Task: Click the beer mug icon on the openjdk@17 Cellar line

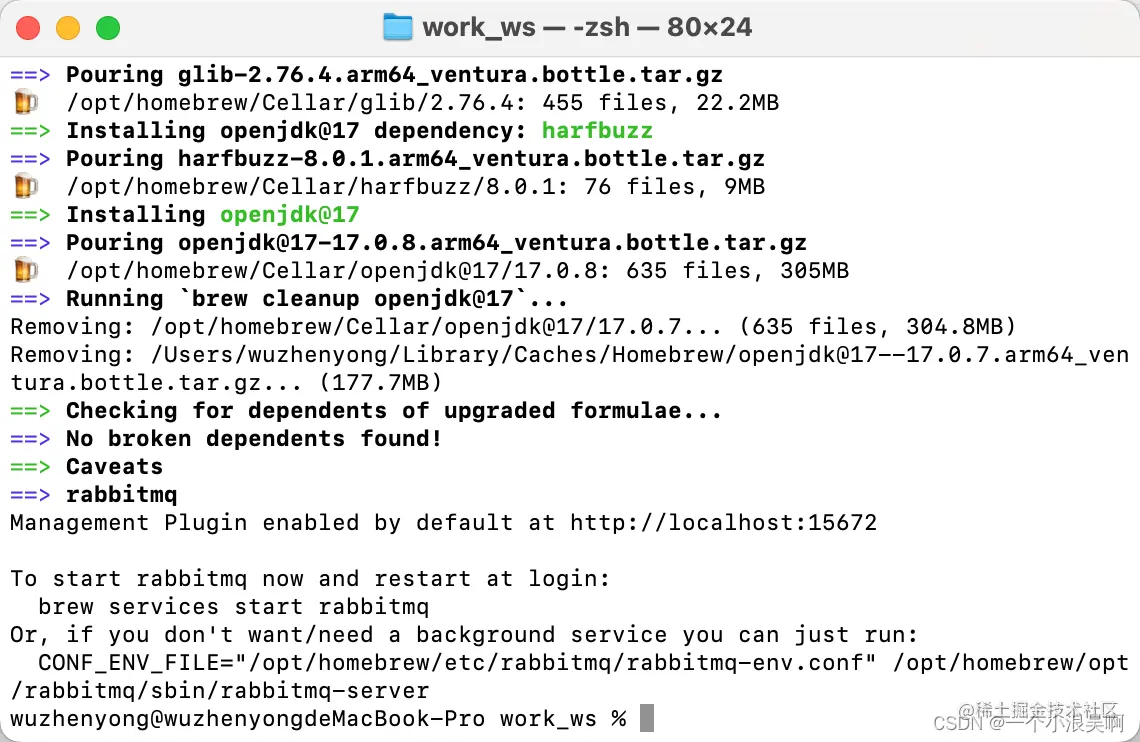Action: coord(26,270)
